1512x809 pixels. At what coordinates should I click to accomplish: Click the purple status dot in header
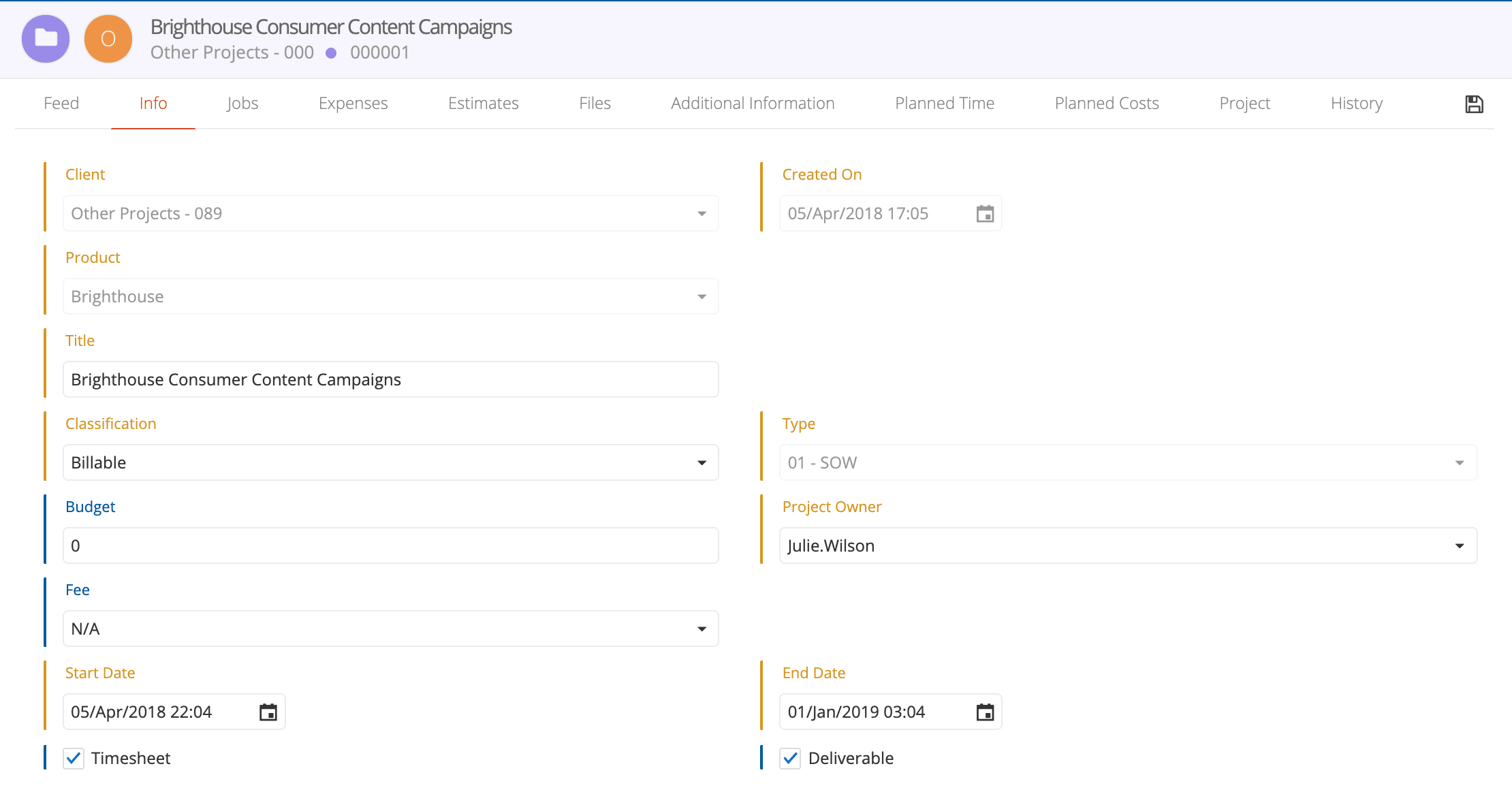(331, 53)
